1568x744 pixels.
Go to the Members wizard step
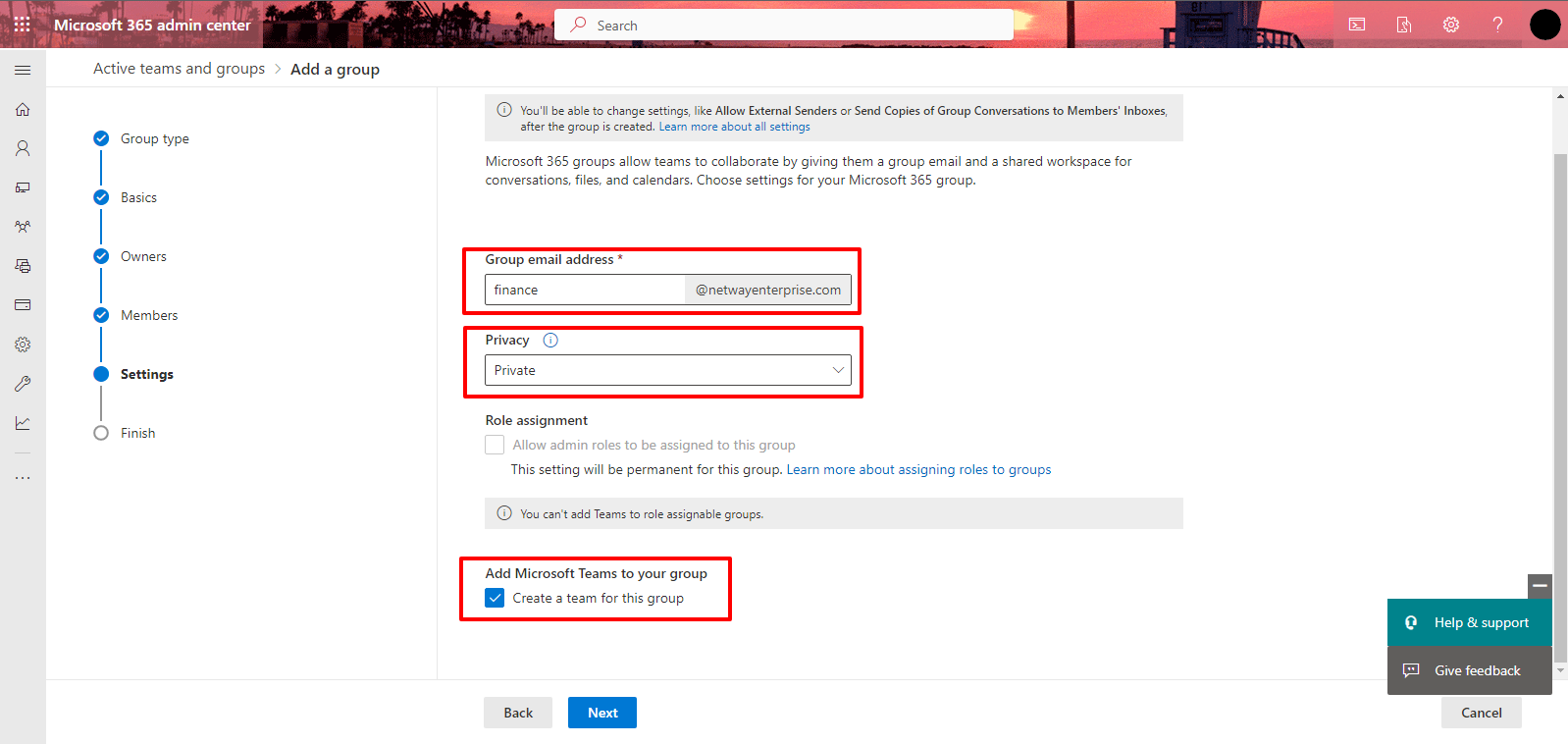tap(149, 315)
